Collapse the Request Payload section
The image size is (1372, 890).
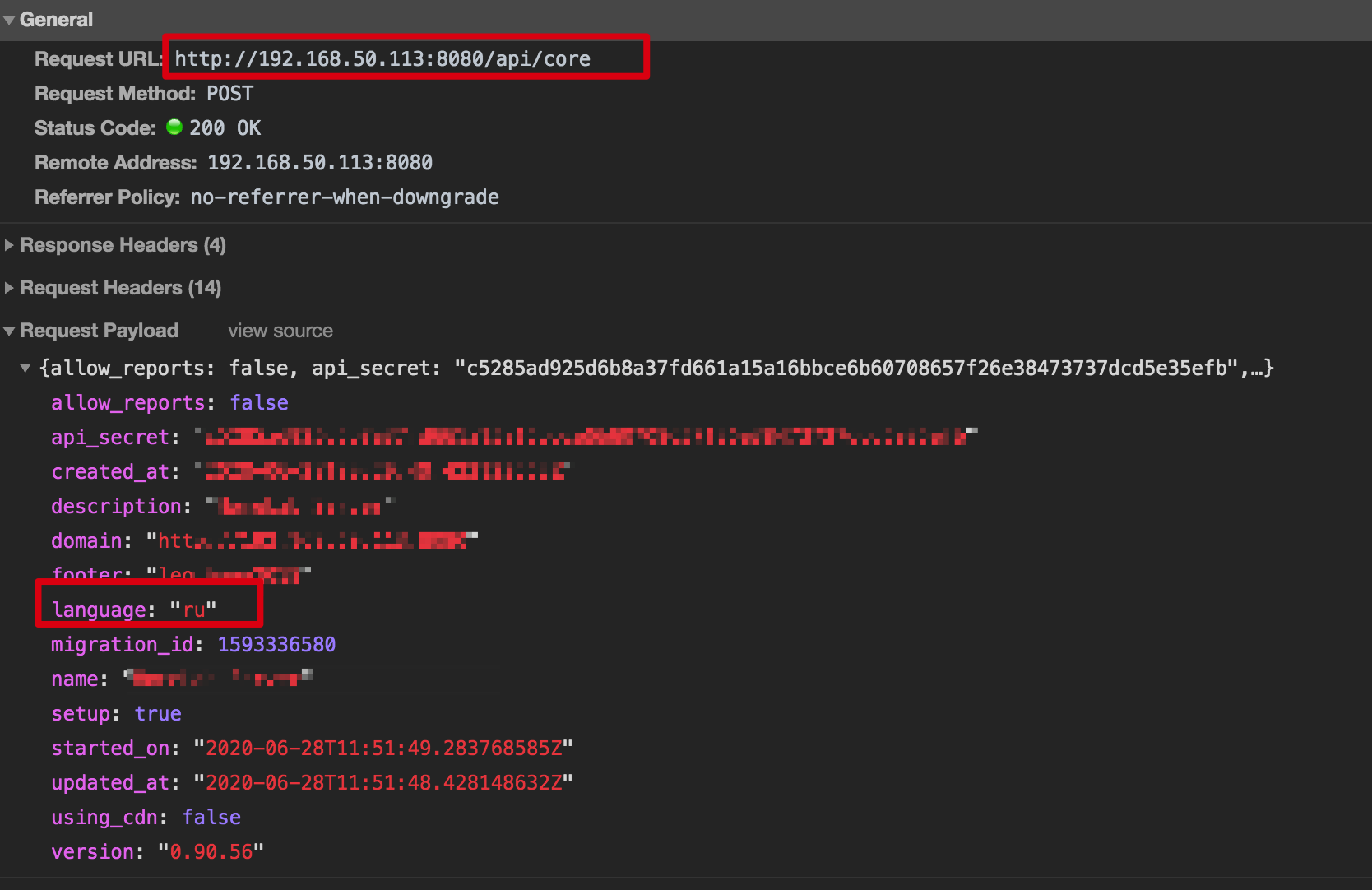[x=8, y=331]
